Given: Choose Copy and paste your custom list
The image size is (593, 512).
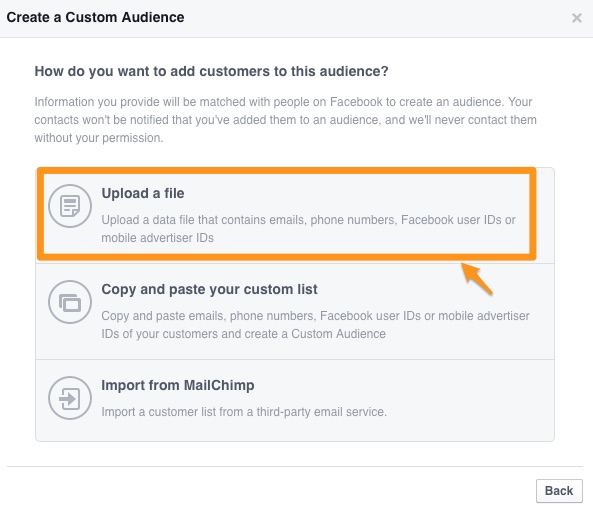Looking at the screenshot, I should (210, 289).
